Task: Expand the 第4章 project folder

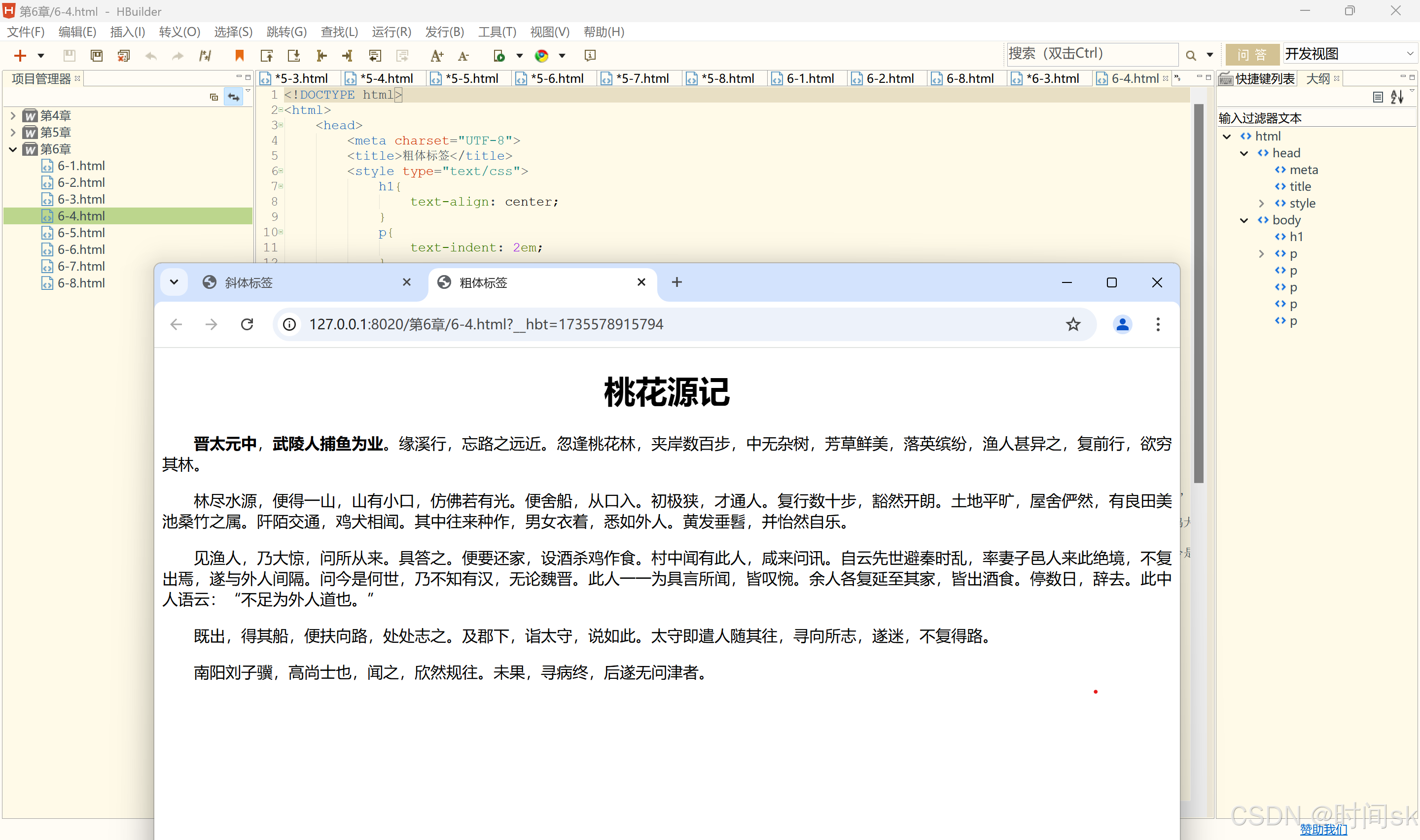Action: pyautogui.click(x=13, y=116)
